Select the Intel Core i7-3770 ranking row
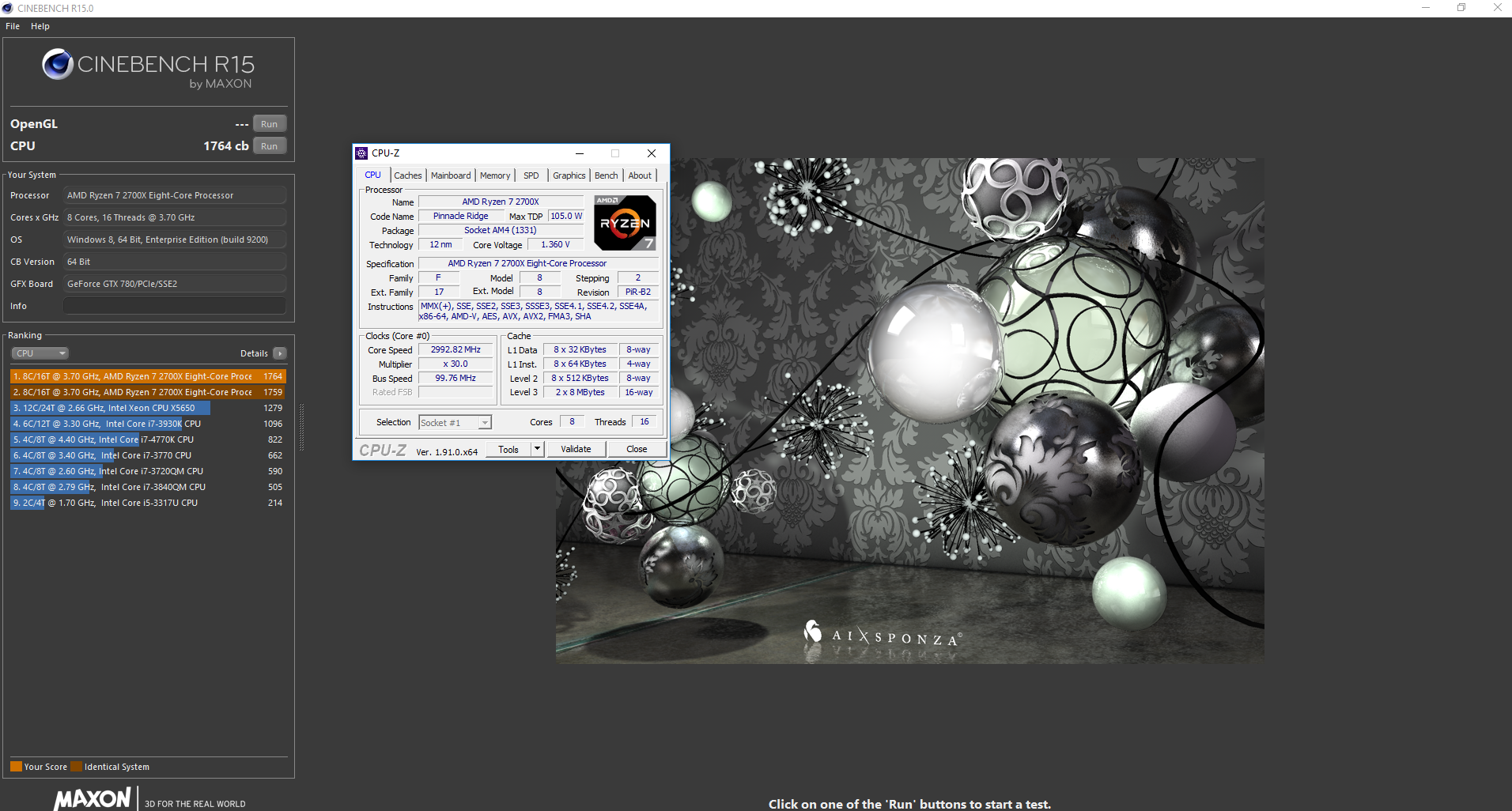 (x=148, y=455)
